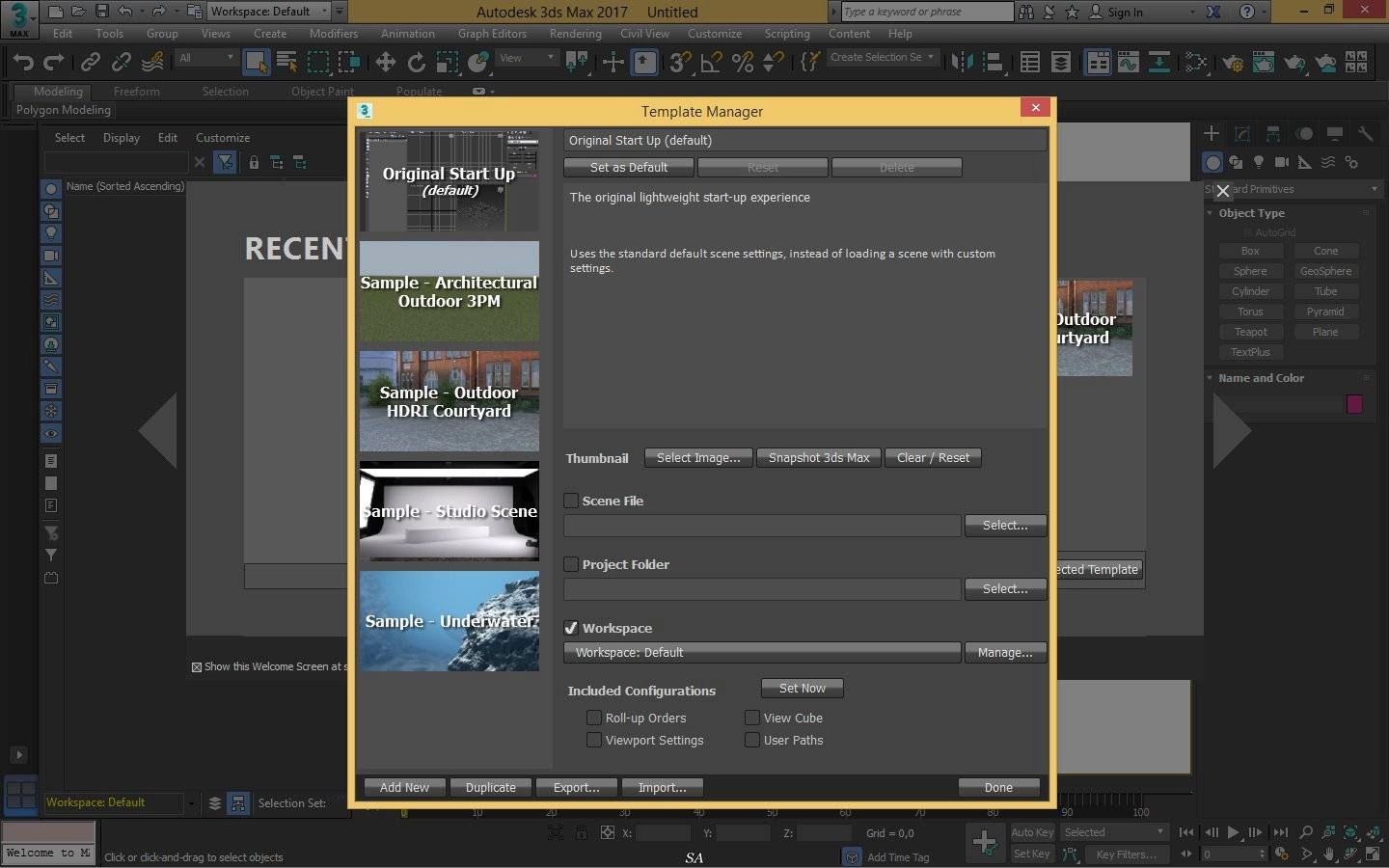The height and width of the screenshot is (868, 1389).
Task: Switch to the Freeform ribbon tab
Action: pyautogui.click(x=136, y=92)
